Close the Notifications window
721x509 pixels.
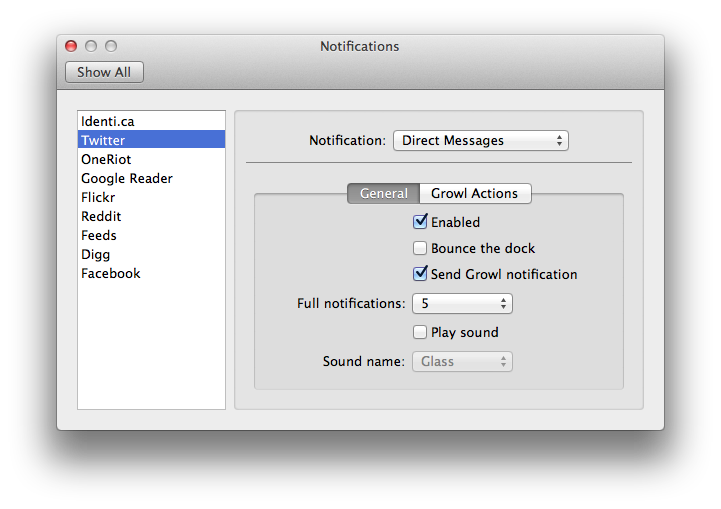pyautogui.click(x=71, y=46)
